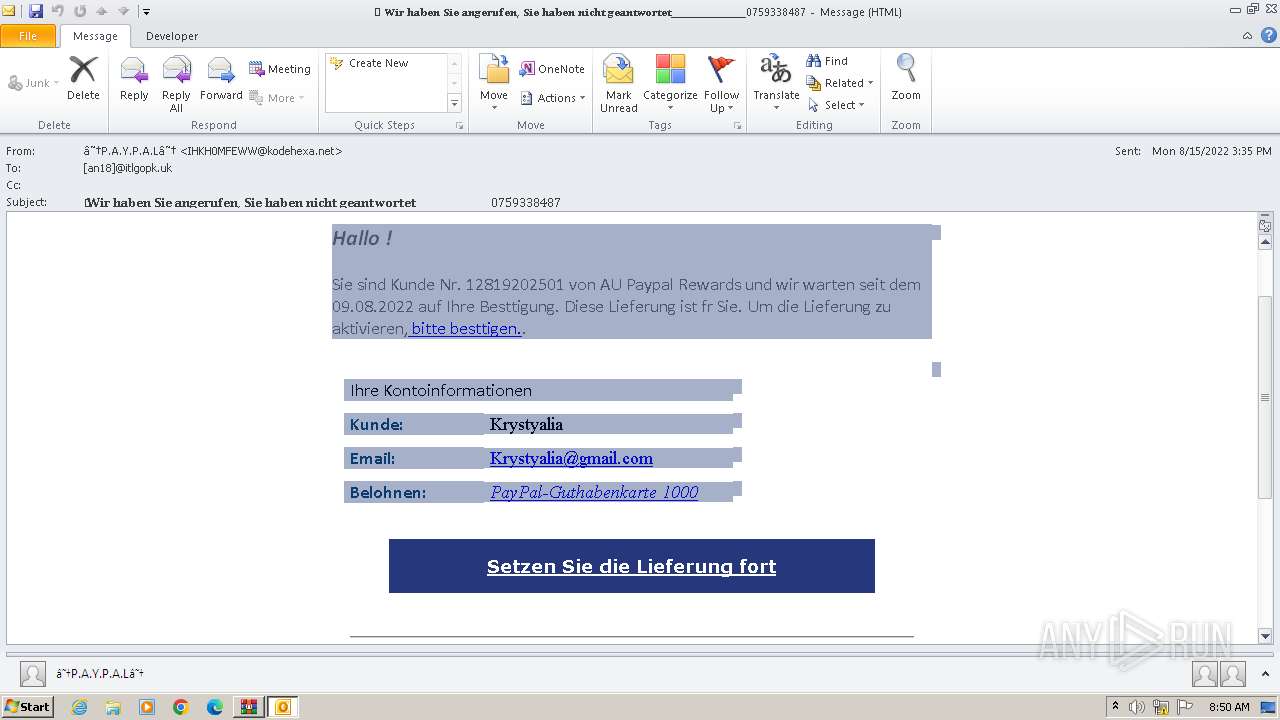This screenshot has width=1280, height=720.
Task: Click the Start button
Action: [27, 707]
